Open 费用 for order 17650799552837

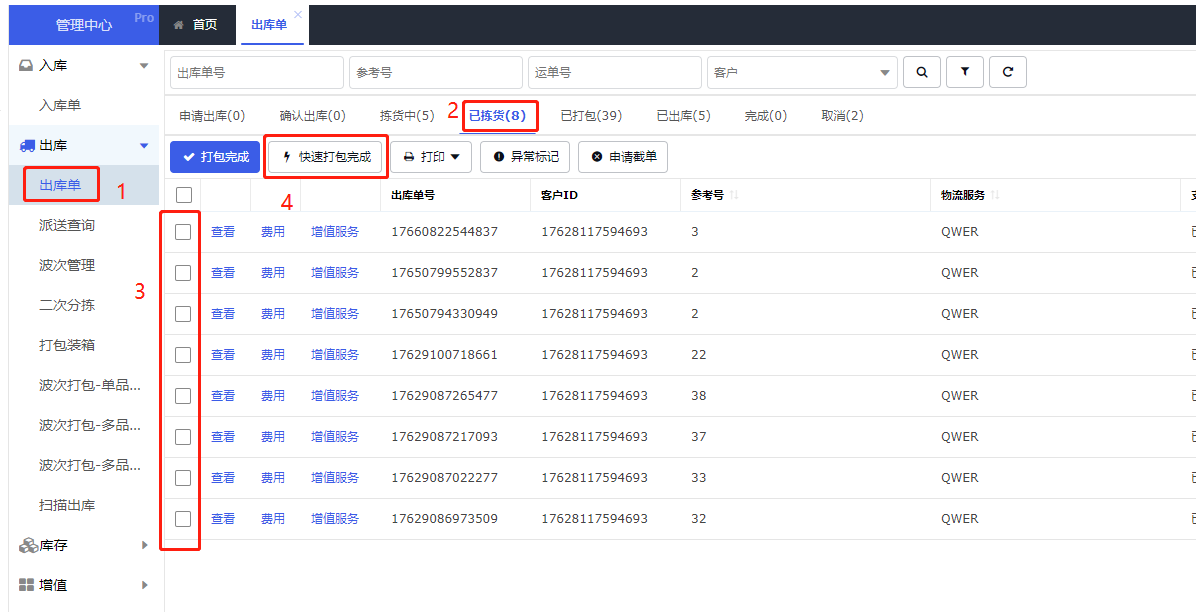coord(273,272)
